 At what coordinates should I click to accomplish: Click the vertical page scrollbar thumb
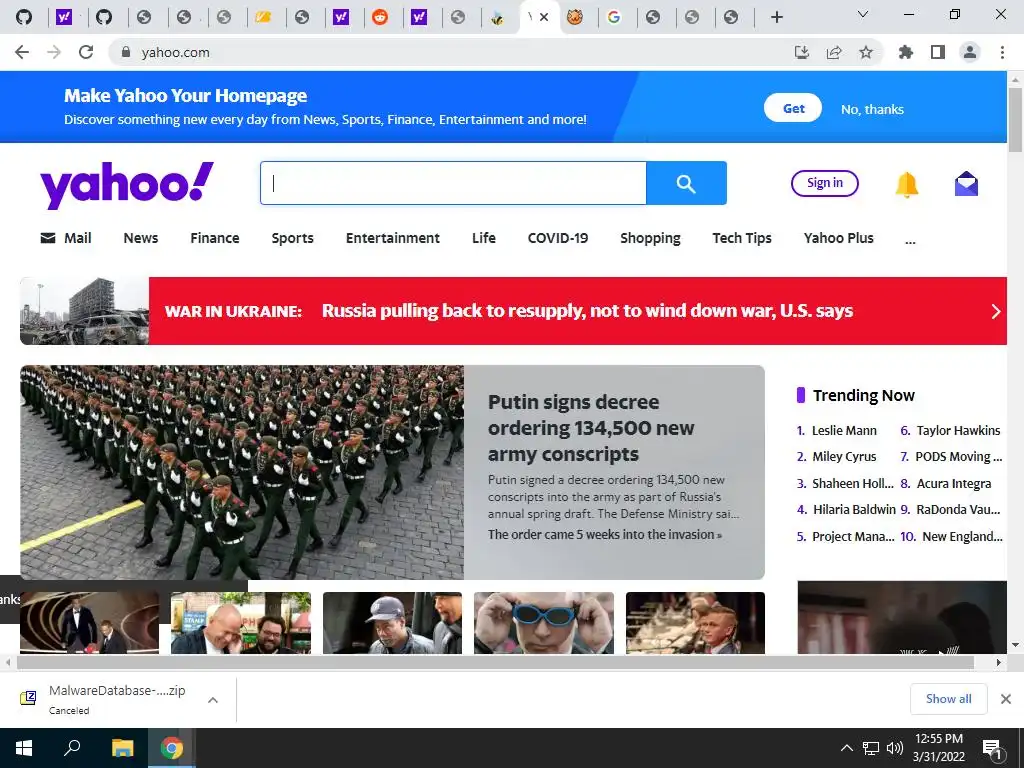1015,119
